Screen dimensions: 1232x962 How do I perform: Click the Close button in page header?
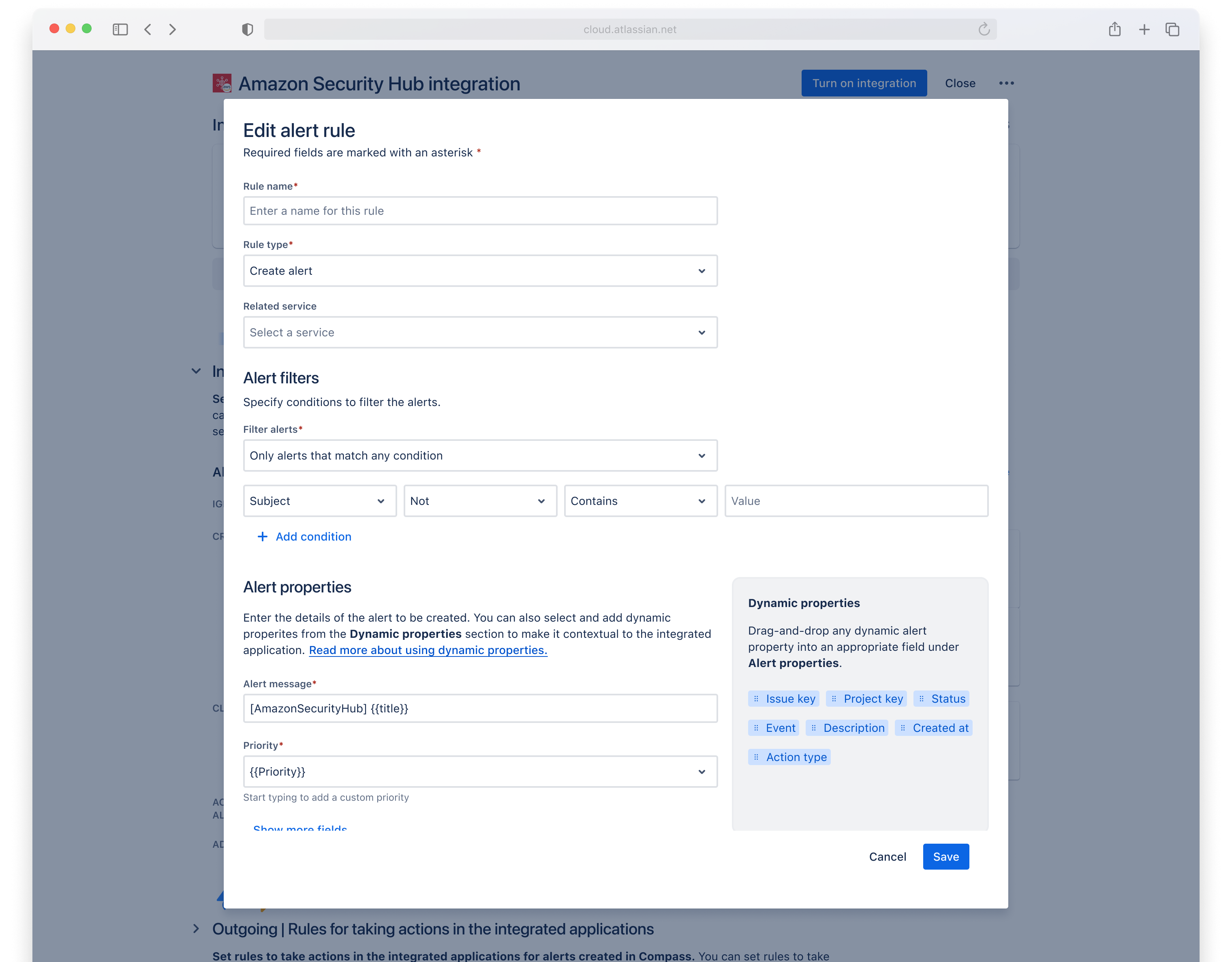click(x=960, y=83)
